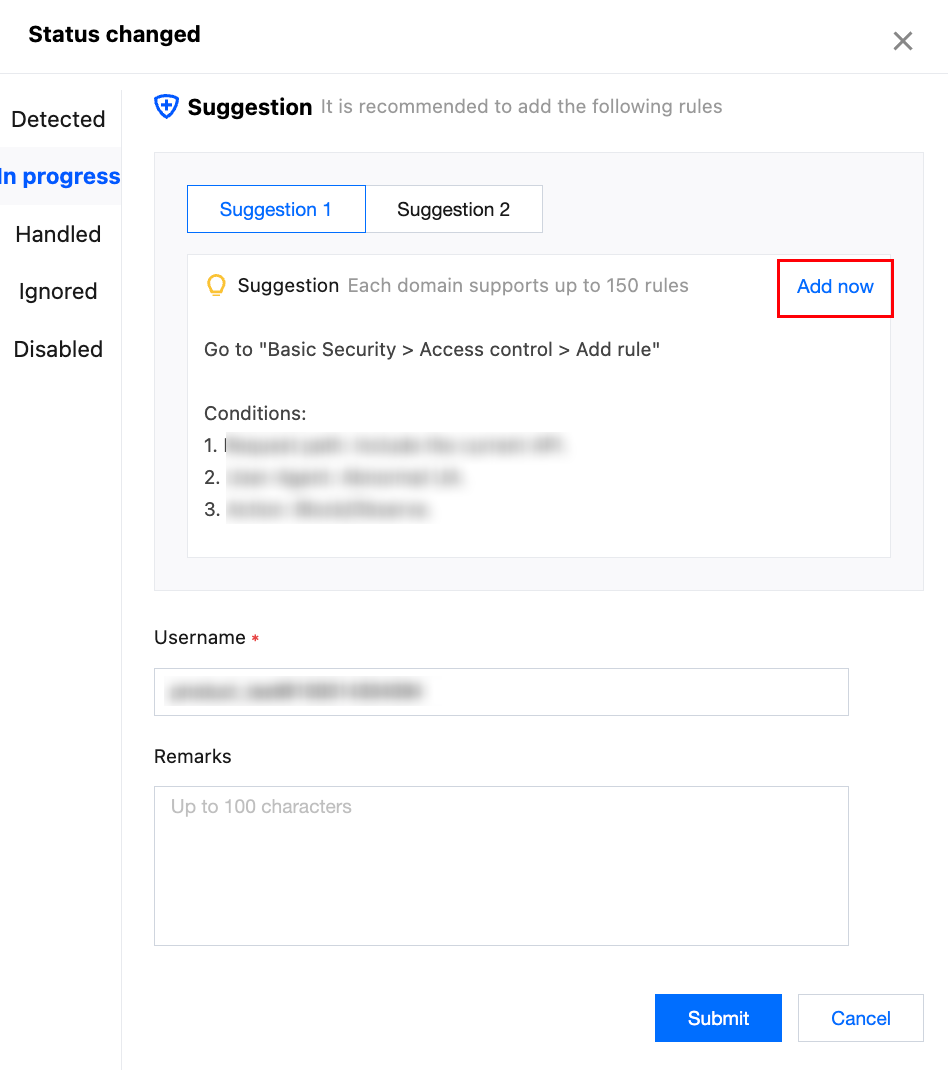Switch to the Suggestion 2 tab
The width and height of the screenshot is (948, 1070).
coord(453,209)
